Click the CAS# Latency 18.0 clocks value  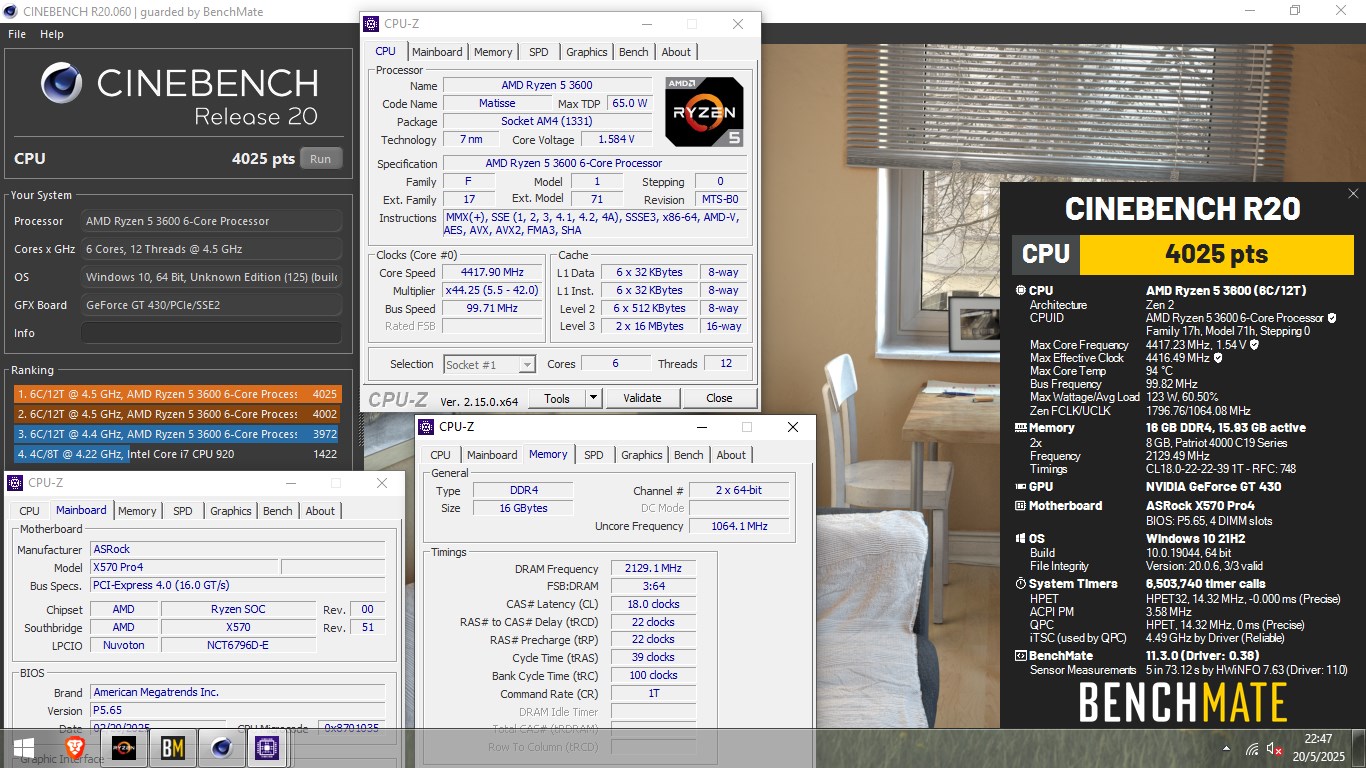(x=653, y=604)
